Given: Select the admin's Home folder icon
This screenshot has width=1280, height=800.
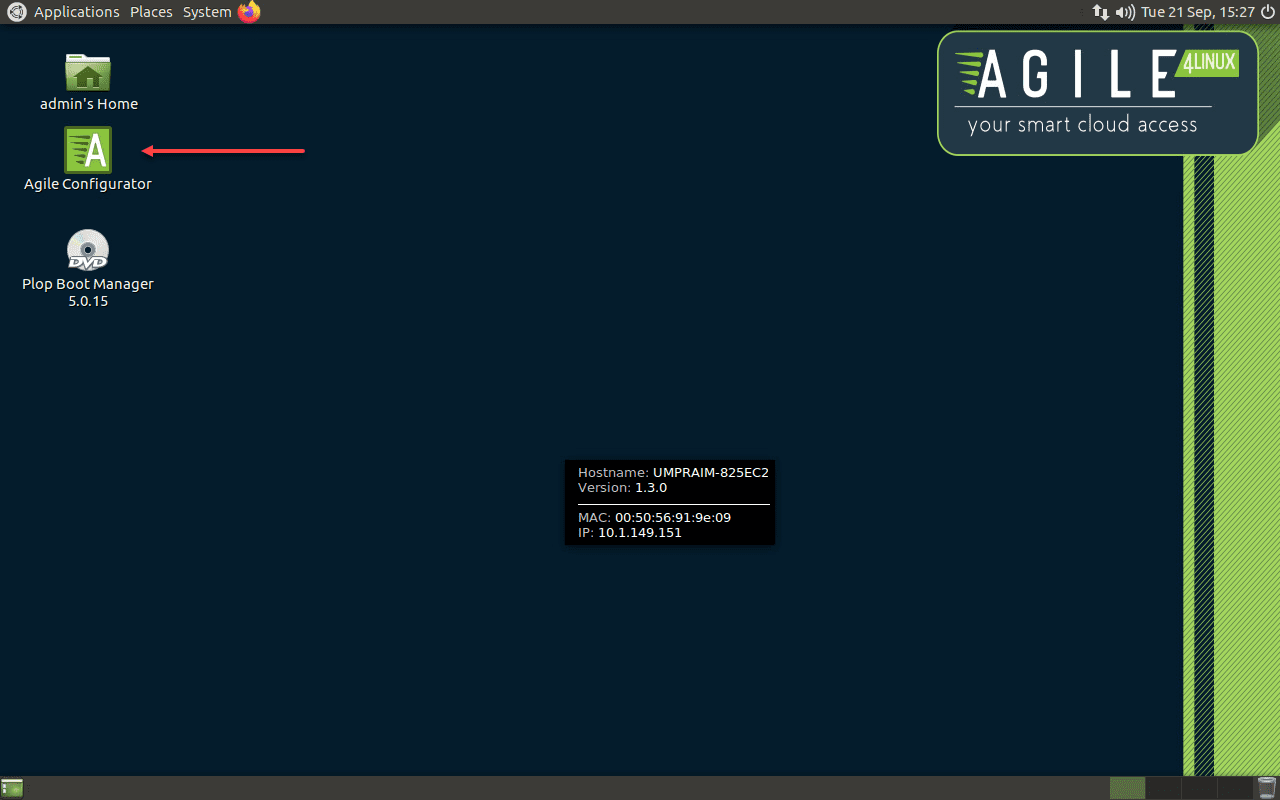Looking at the screenshot, I should (x=88, y=71).
